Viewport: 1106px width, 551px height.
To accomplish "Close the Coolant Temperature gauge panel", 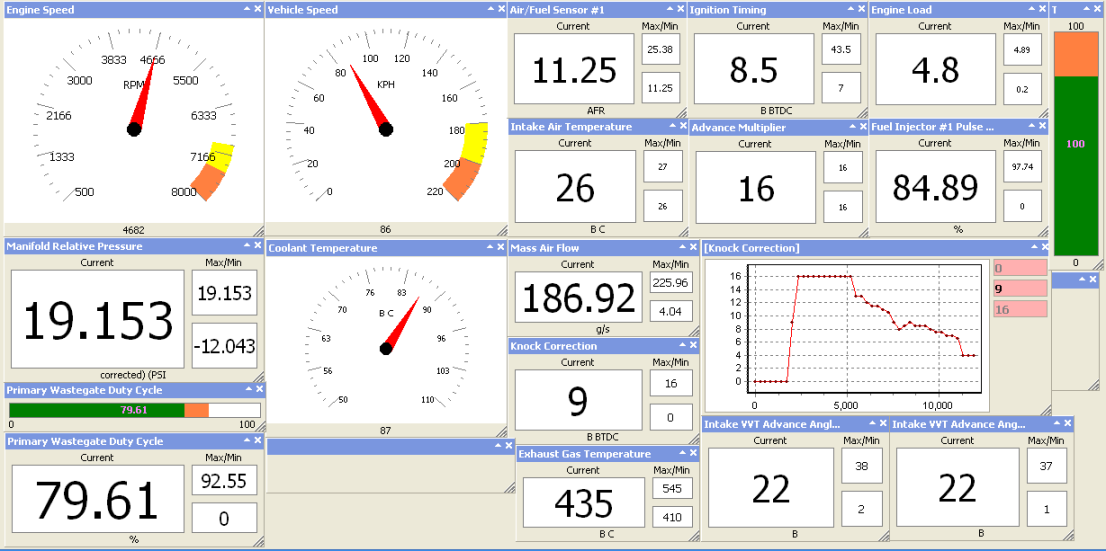I will (501, 247).
